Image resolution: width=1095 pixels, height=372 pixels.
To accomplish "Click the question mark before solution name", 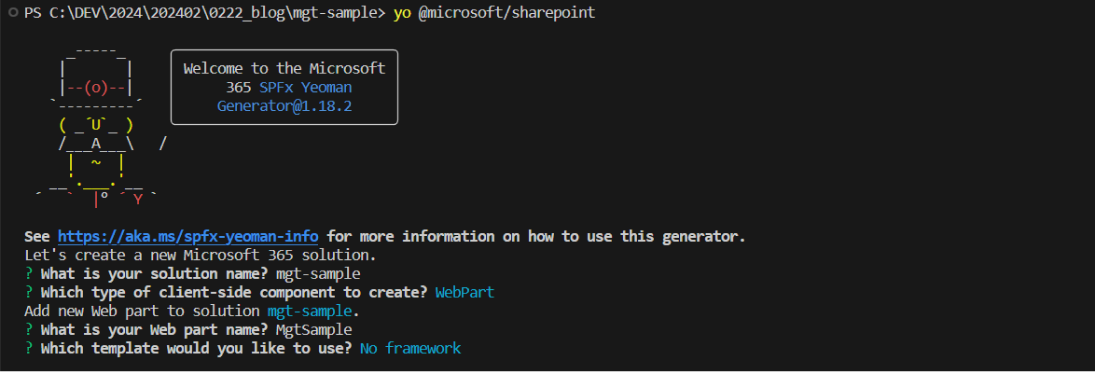I will [28, 274].
